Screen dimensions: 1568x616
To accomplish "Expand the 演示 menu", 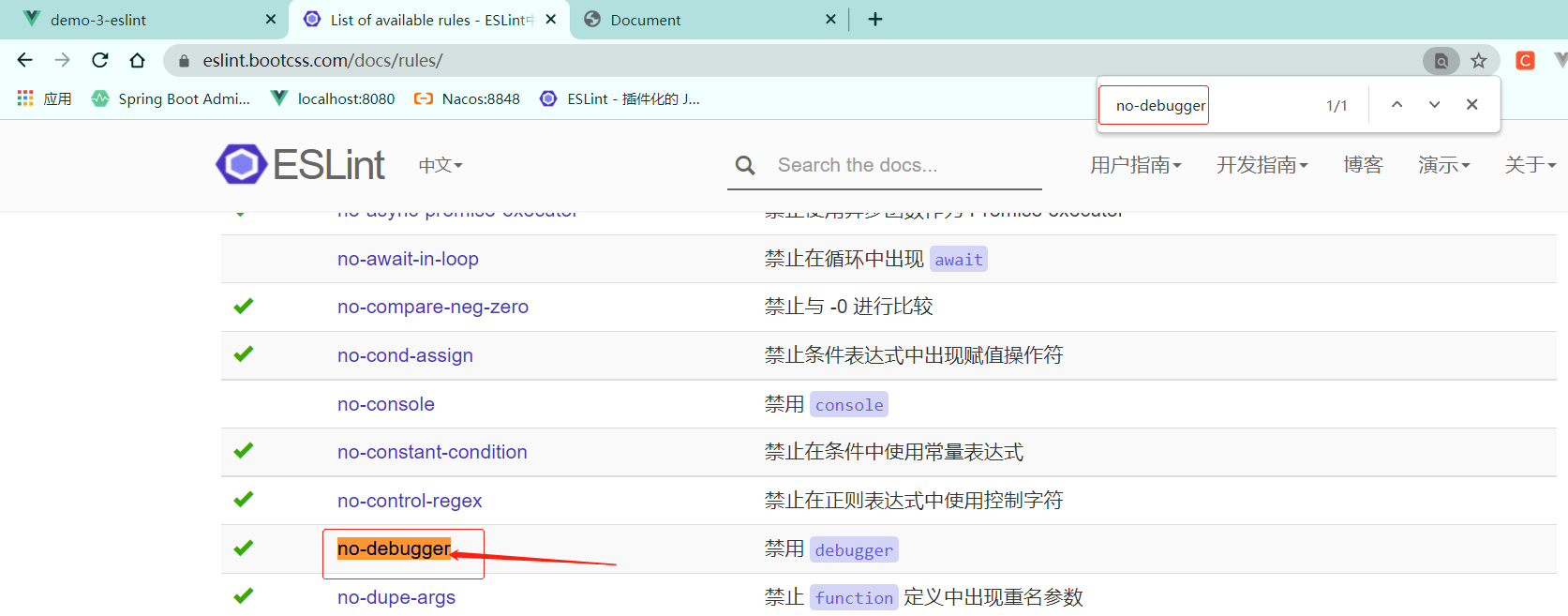I will (1444, 165).
